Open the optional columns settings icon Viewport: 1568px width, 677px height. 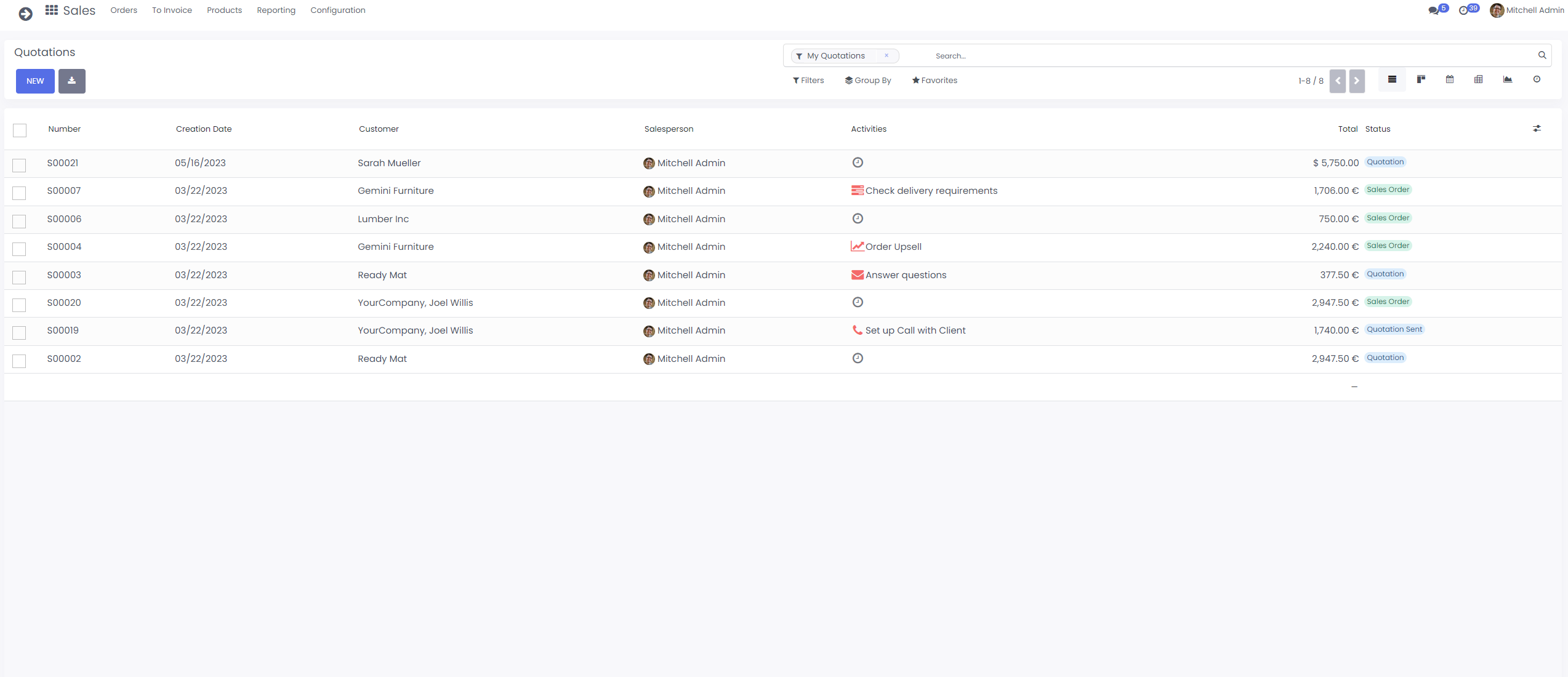point(1537,129)
